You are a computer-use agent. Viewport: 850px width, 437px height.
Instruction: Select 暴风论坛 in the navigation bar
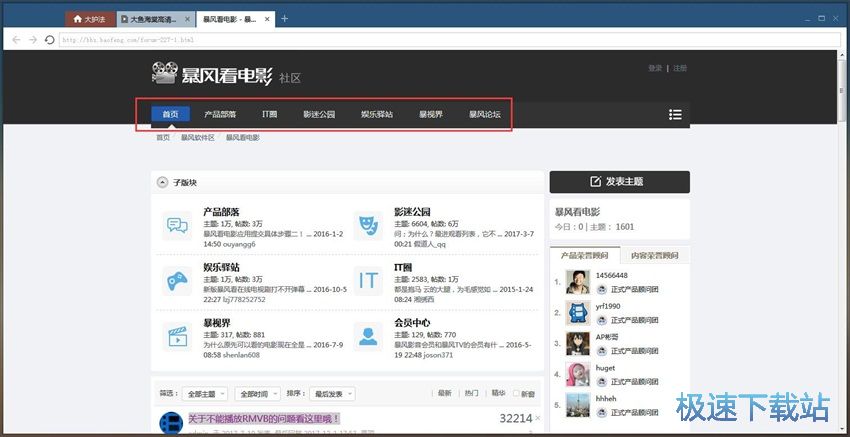pos(485,114)
